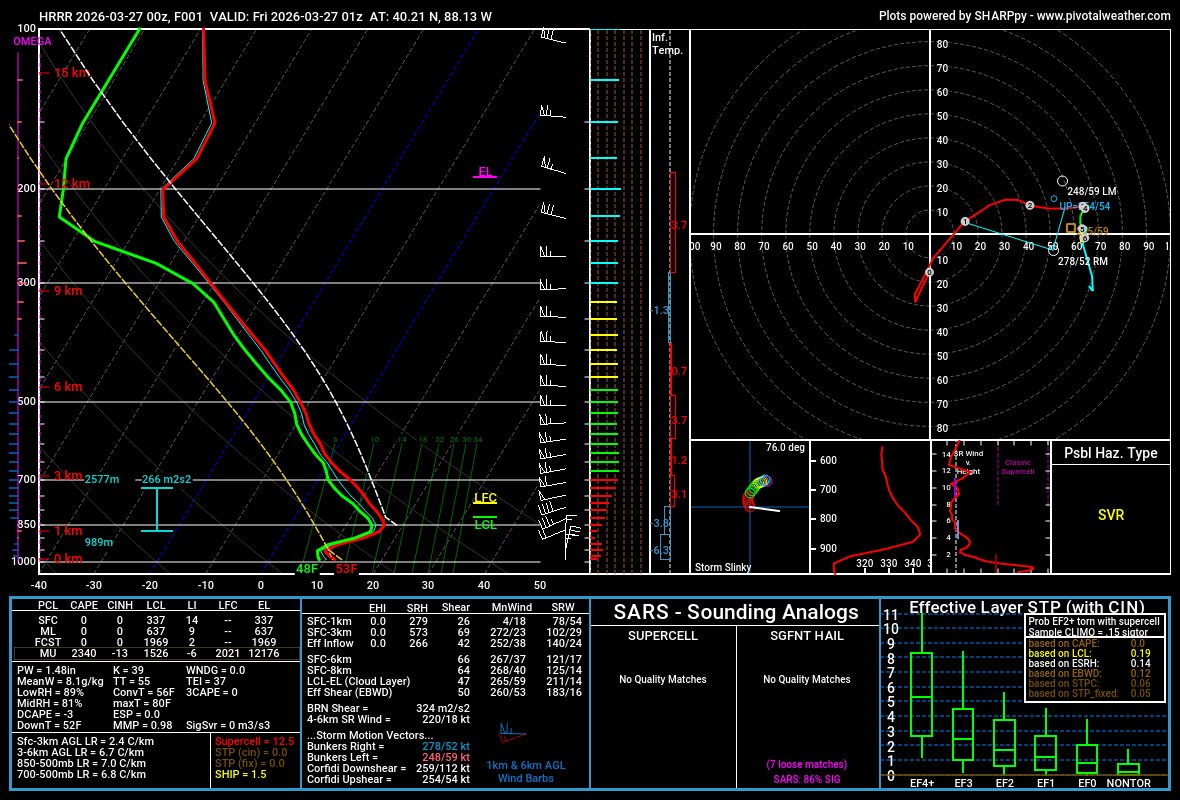Click the Corfidi Upshear row

pyautogui.click(x=388, y=779)
